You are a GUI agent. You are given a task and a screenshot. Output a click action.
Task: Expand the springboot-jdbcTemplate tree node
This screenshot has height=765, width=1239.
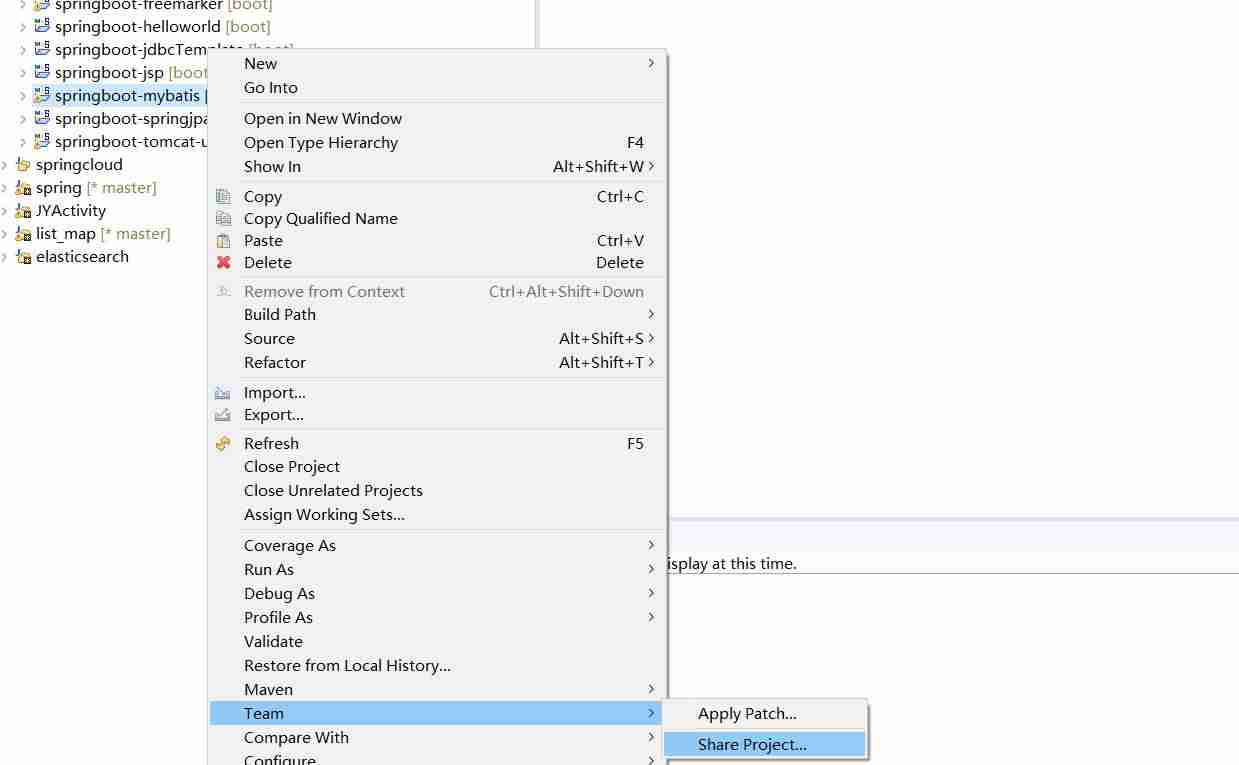click(23, 49)
